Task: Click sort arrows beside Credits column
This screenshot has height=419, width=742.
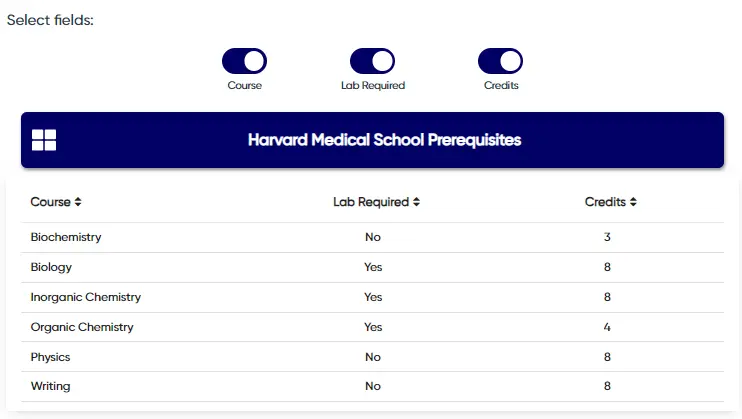Action: (633, 202)
